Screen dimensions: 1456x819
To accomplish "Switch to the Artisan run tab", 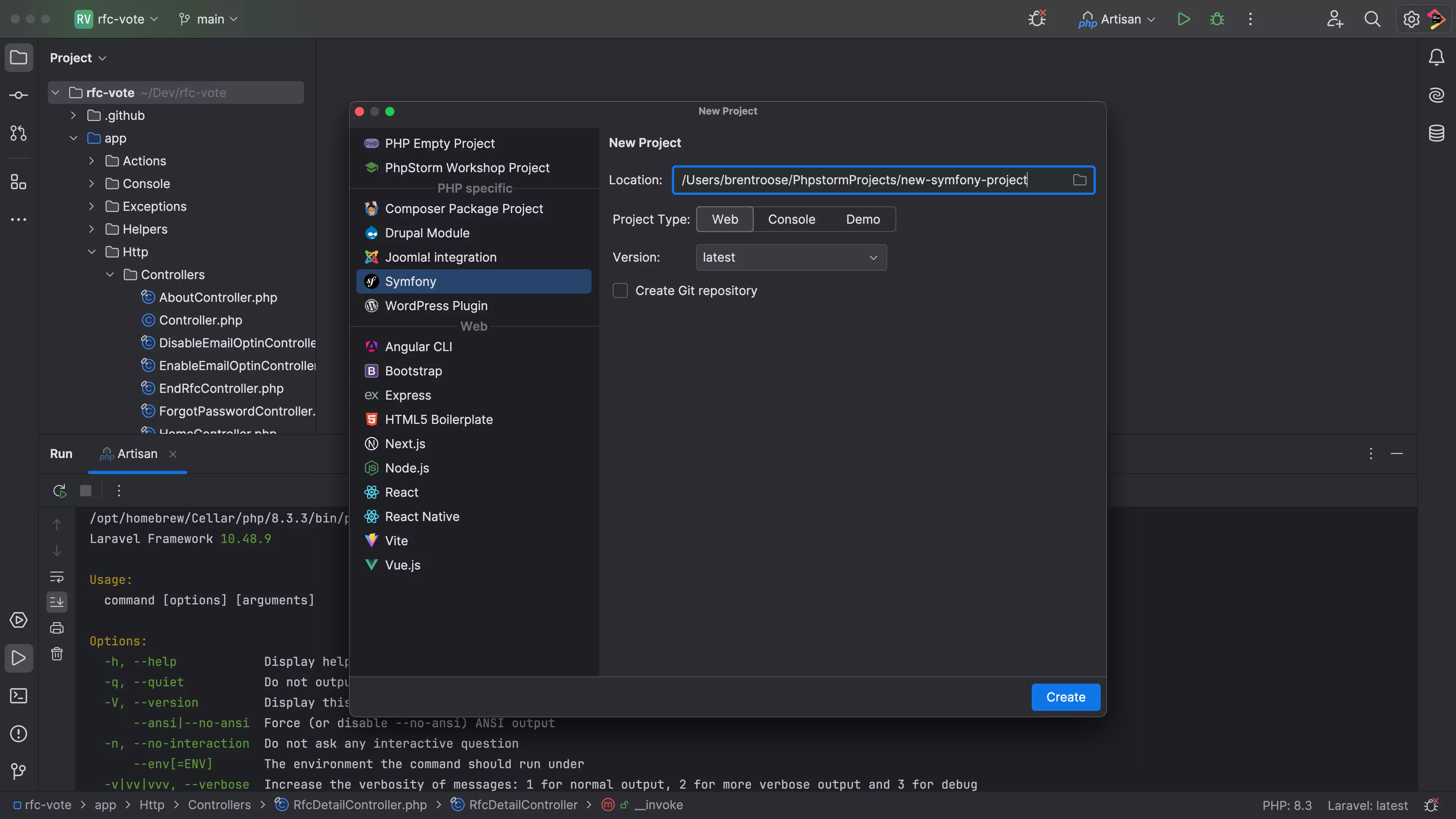I will pyautogui.click(x=137, y=454).
